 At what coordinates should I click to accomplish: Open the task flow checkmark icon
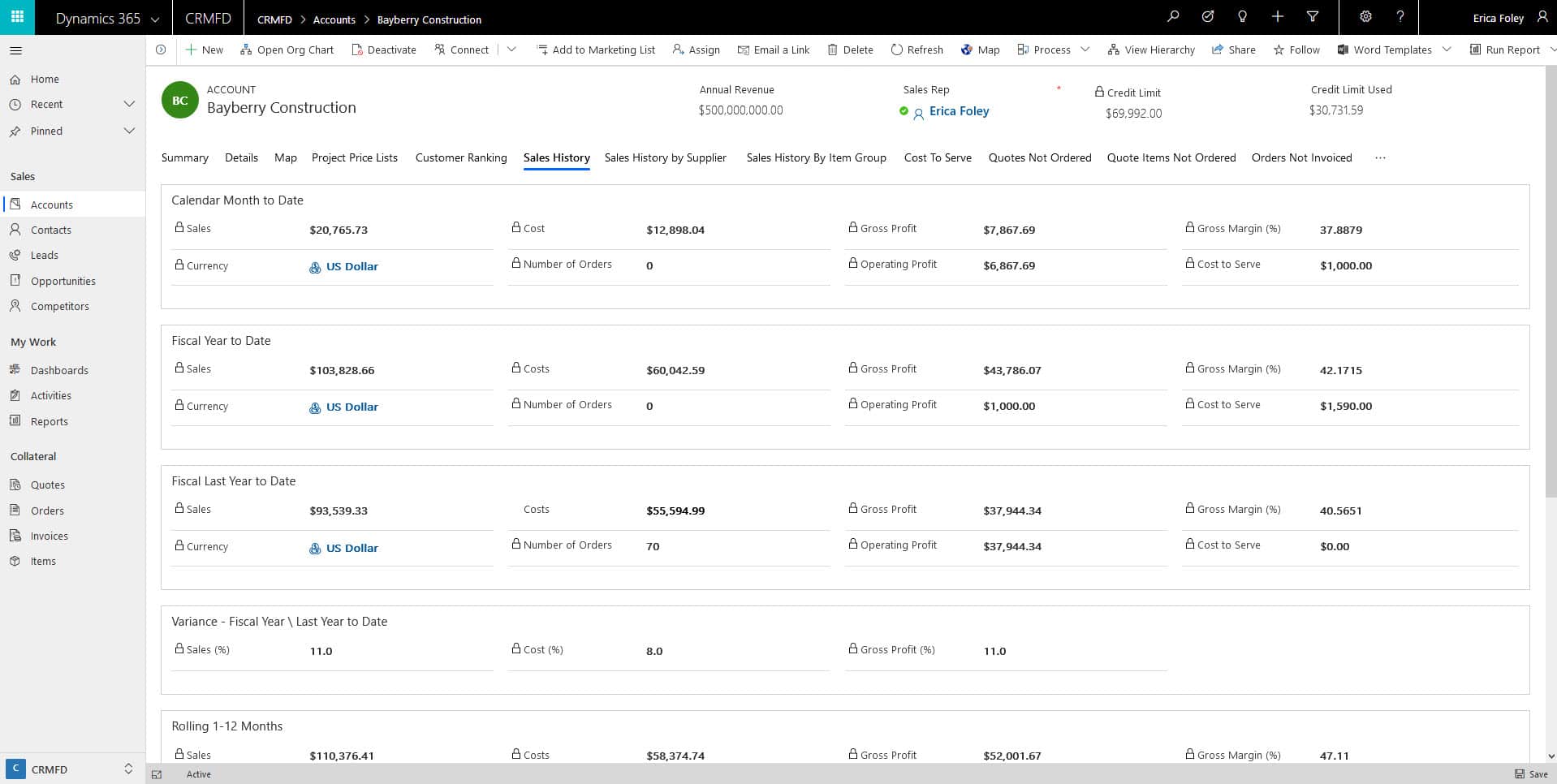[1208, 17]
